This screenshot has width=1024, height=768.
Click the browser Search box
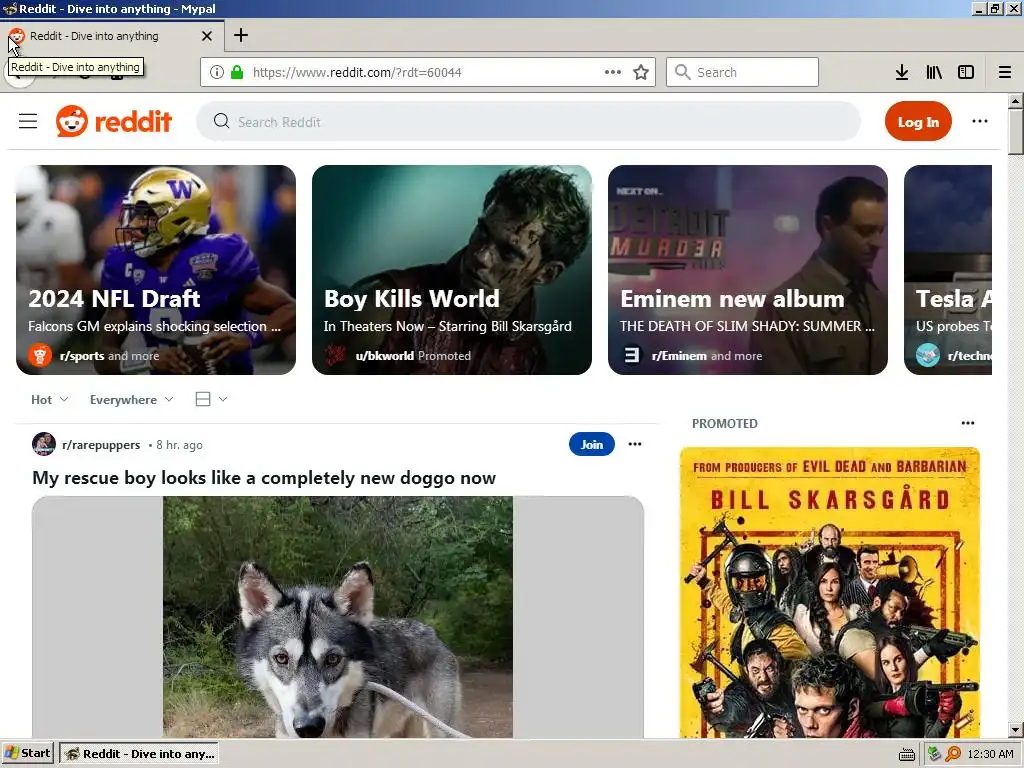(x=743, y=72)
